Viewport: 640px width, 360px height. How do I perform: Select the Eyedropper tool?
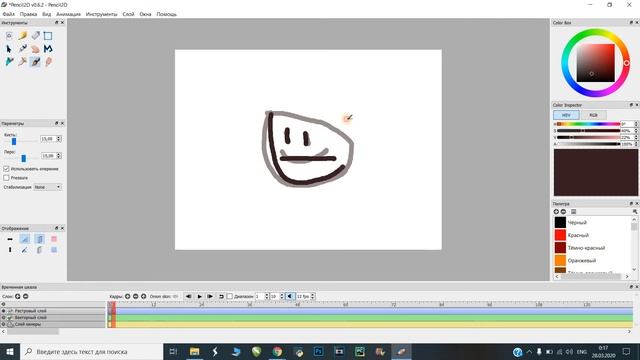click(x=22, y=62)
